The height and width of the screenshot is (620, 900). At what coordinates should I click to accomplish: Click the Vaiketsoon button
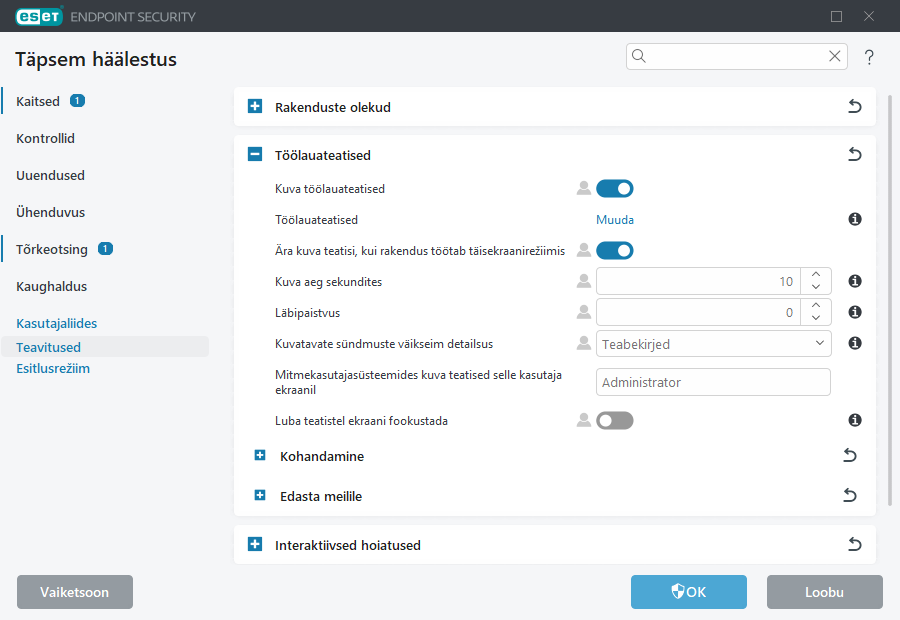75,592
